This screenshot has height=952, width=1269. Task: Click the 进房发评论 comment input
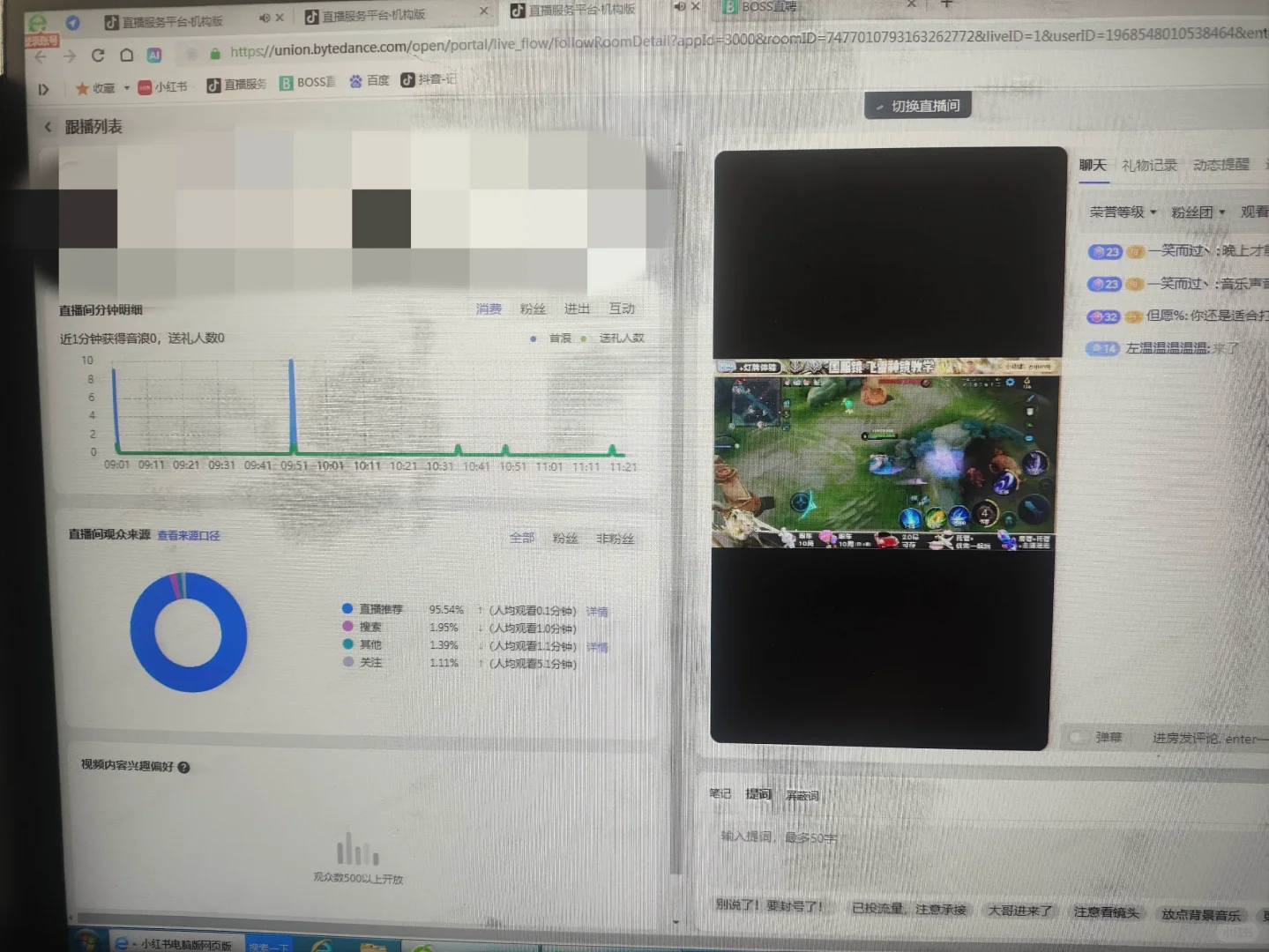coord(1209,738)
